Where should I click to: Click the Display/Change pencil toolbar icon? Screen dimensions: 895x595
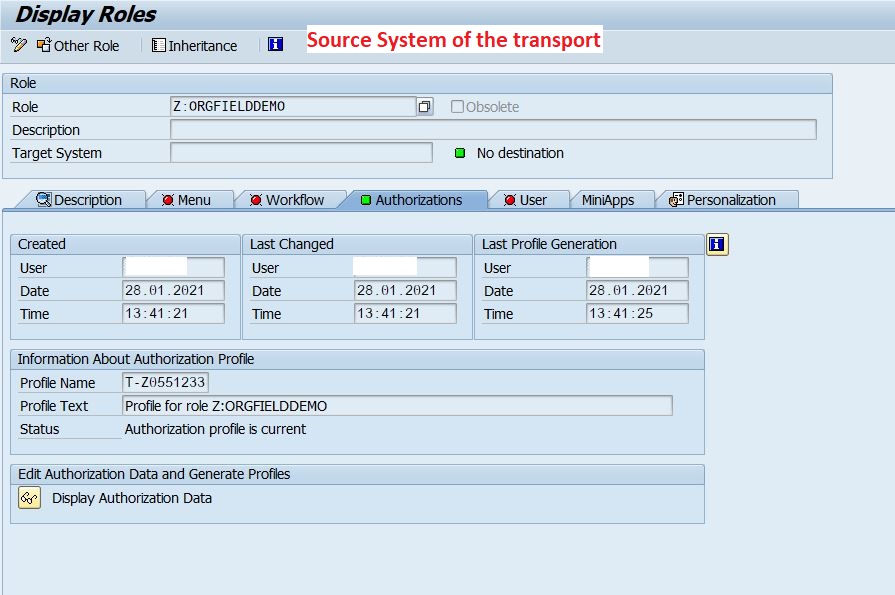pos(19,45)
